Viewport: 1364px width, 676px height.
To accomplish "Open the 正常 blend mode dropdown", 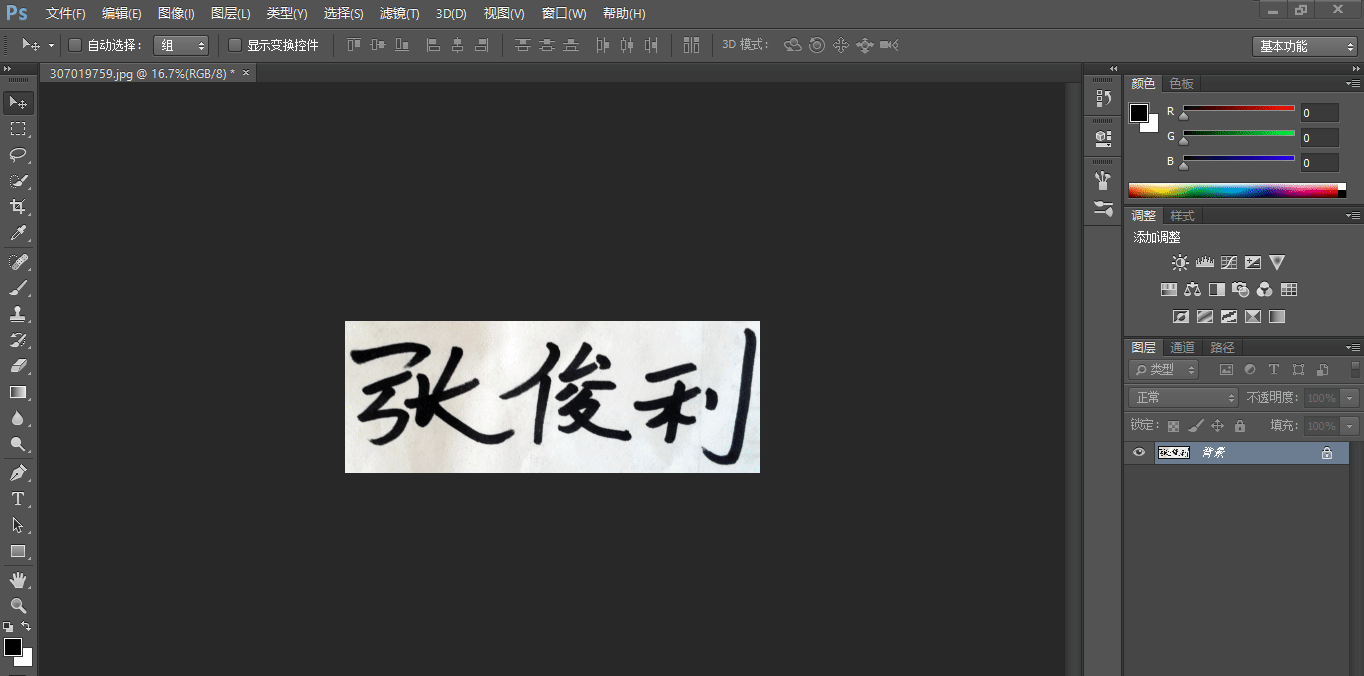I will (x=1184, y=398).
